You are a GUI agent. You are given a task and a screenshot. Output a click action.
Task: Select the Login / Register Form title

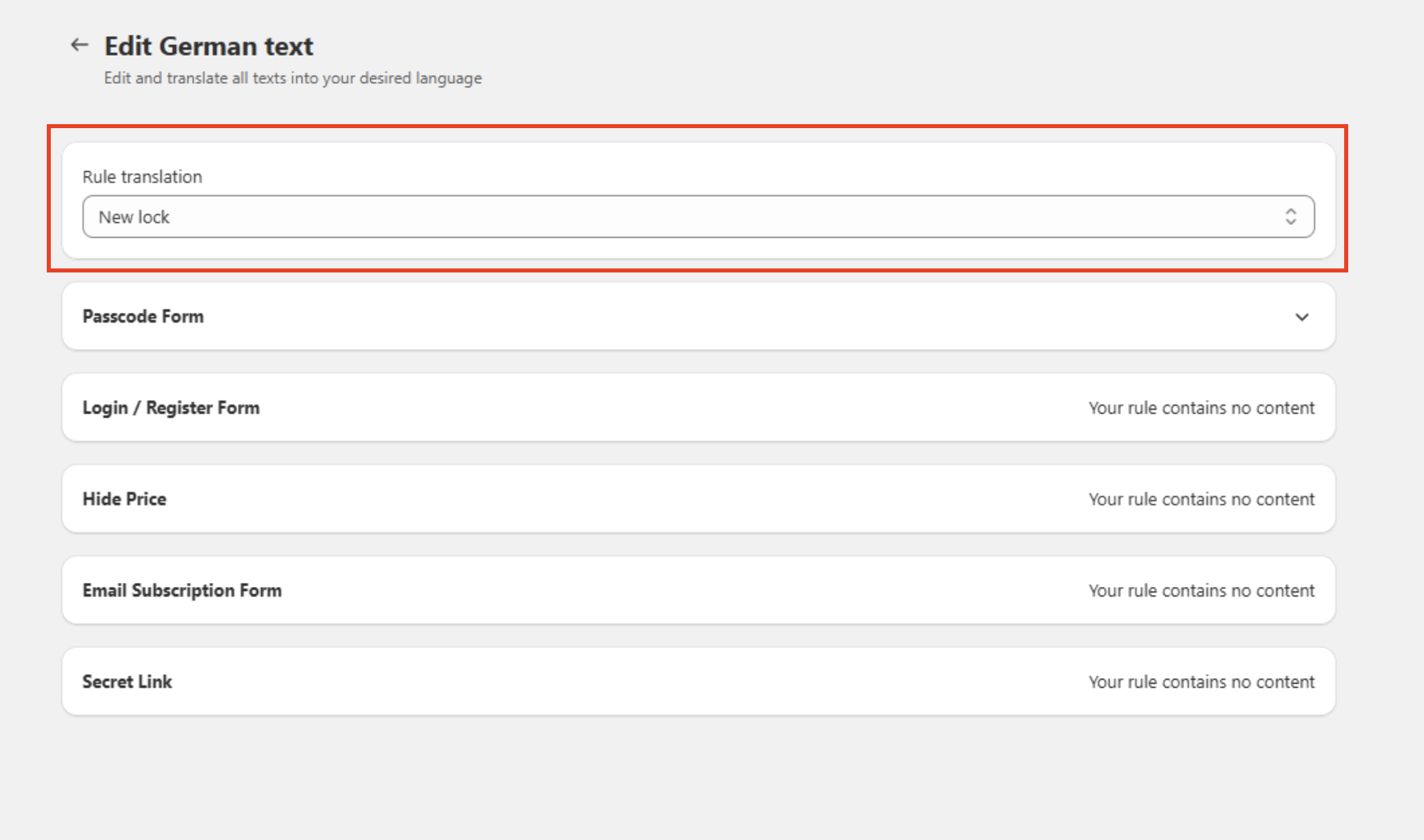click(x=171, y=408)
